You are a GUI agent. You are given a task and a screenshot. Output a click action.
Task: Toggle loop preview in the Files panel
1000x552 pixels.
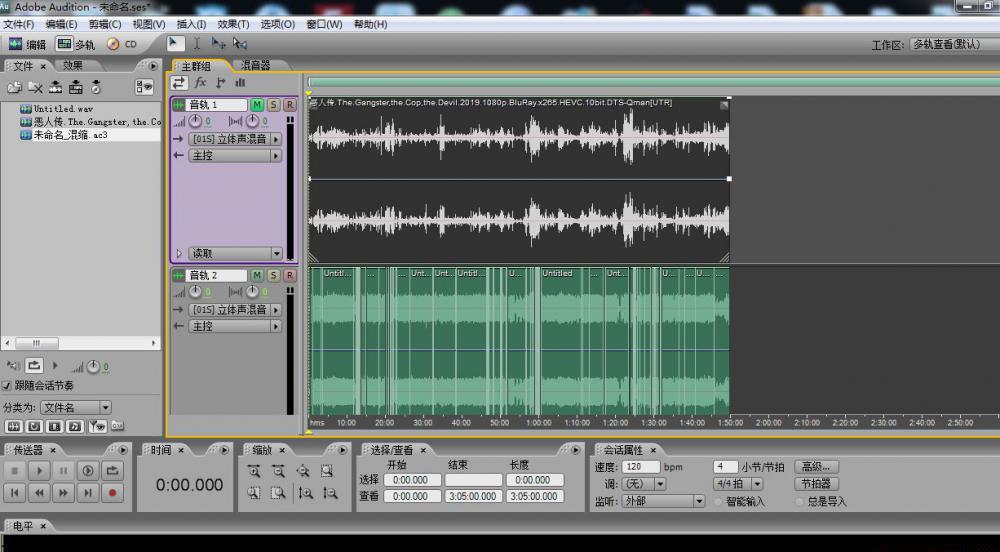(x=34, y=366)
